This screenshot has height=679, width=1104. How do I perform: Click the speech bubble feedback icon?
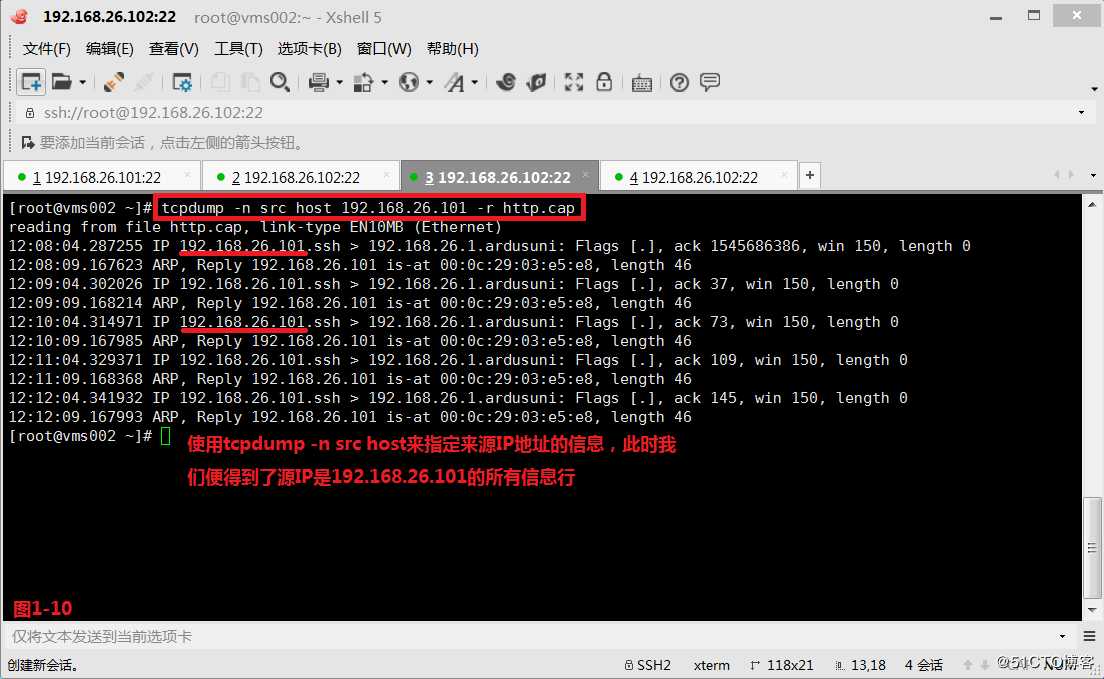[x=710, y=82]
